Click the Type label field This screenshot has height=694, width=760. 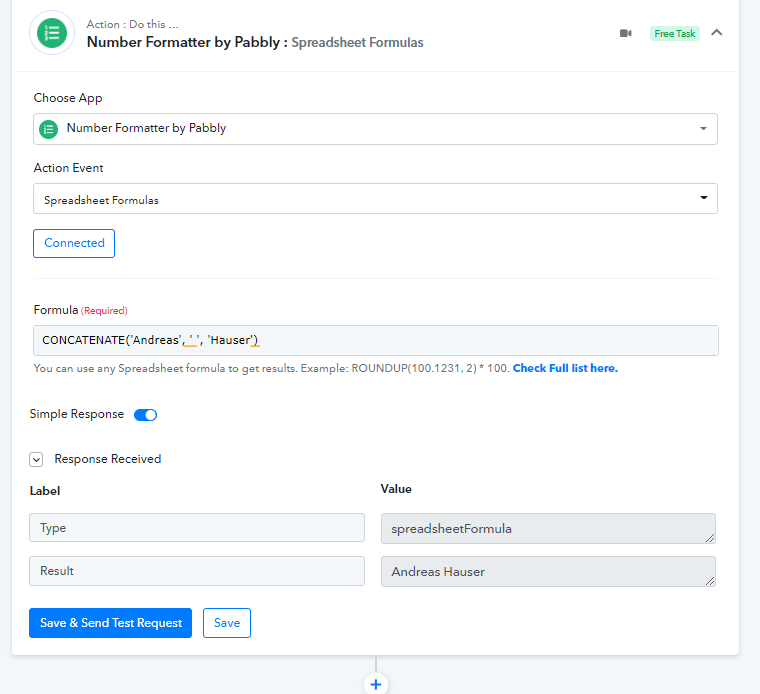(x=197, y=528)
